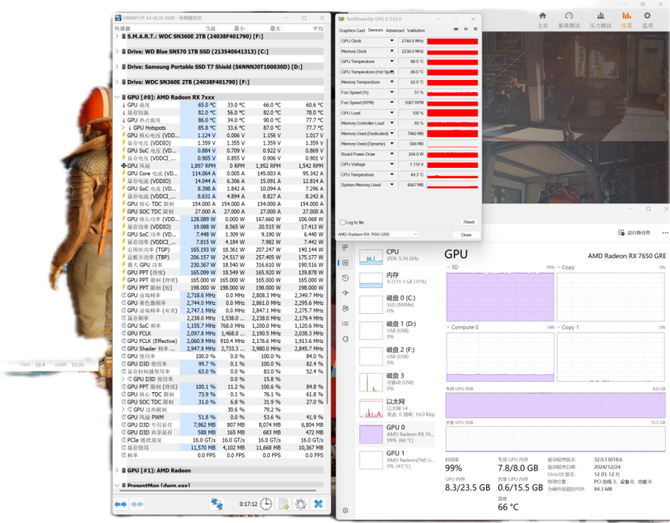Image resolution: width=670 pixels, height=523 pixels.
Task: Go to 主页 home icon in benchmark app
Action: coord(543,19)
